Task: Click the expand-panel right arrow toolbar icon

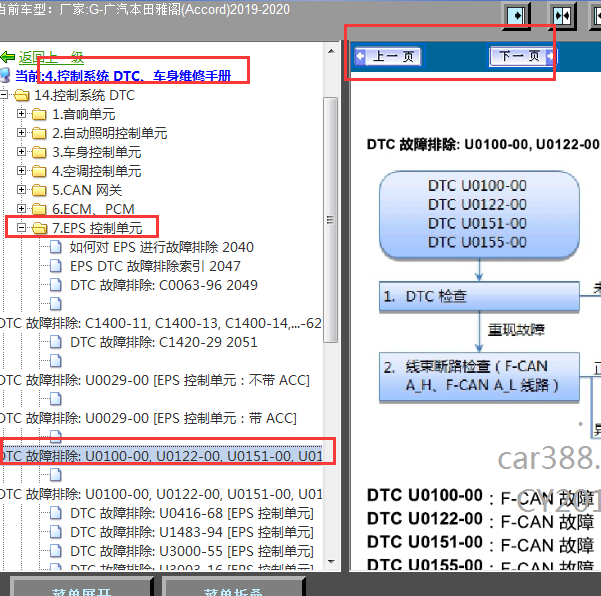Action: (x=517, y=16)
